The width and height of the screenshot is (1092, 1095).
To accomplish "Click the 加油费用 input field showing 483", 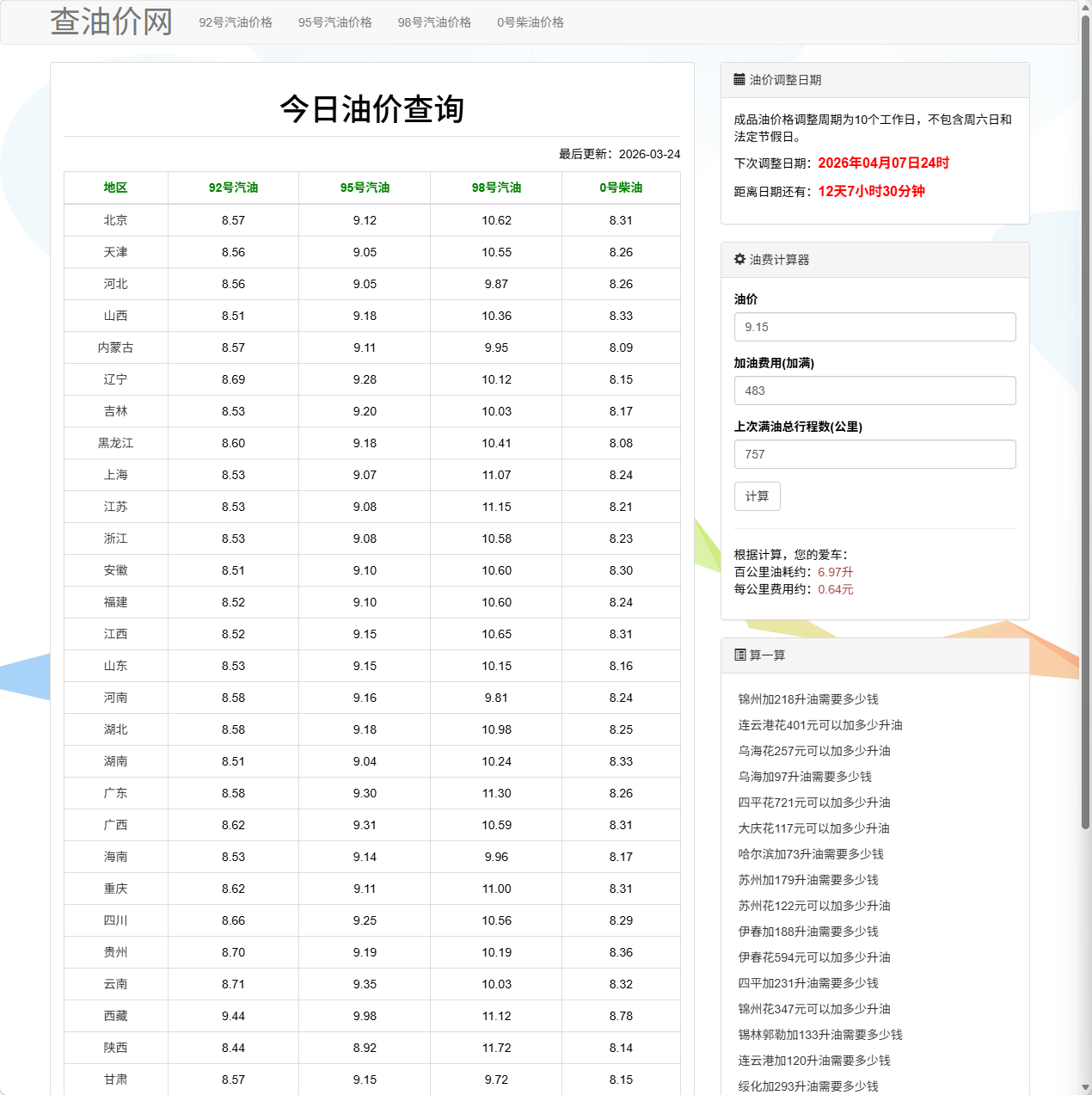I will point(874,391).
